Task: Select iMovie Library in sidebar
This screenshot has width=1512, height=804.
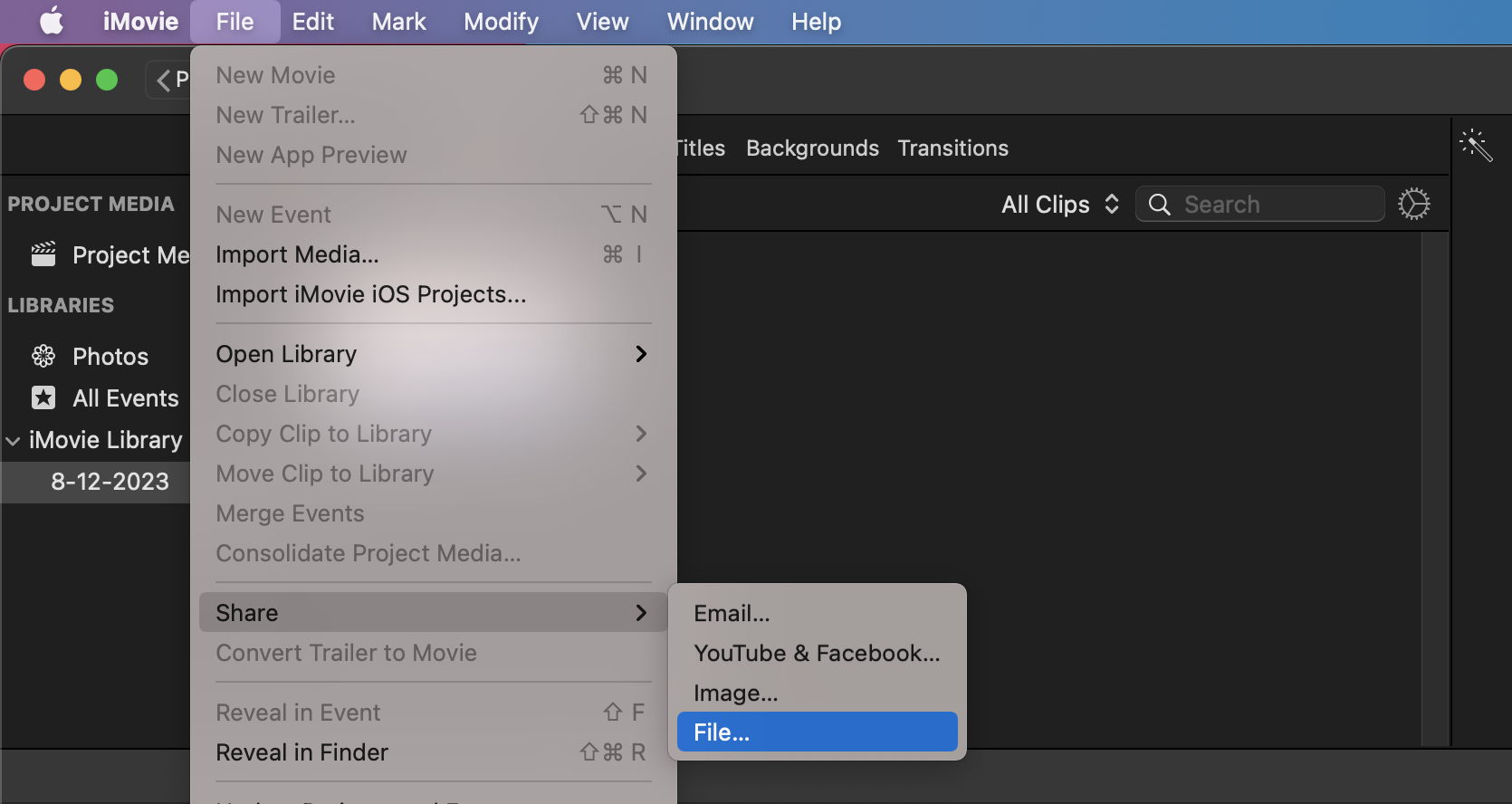Action: 105,439
